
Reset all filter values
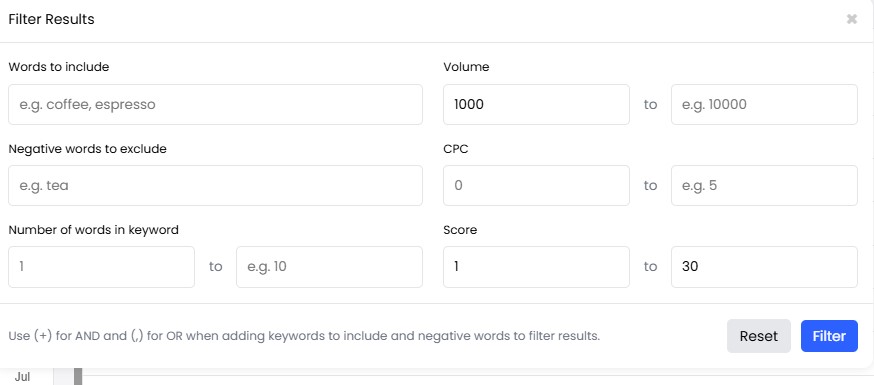759,336
